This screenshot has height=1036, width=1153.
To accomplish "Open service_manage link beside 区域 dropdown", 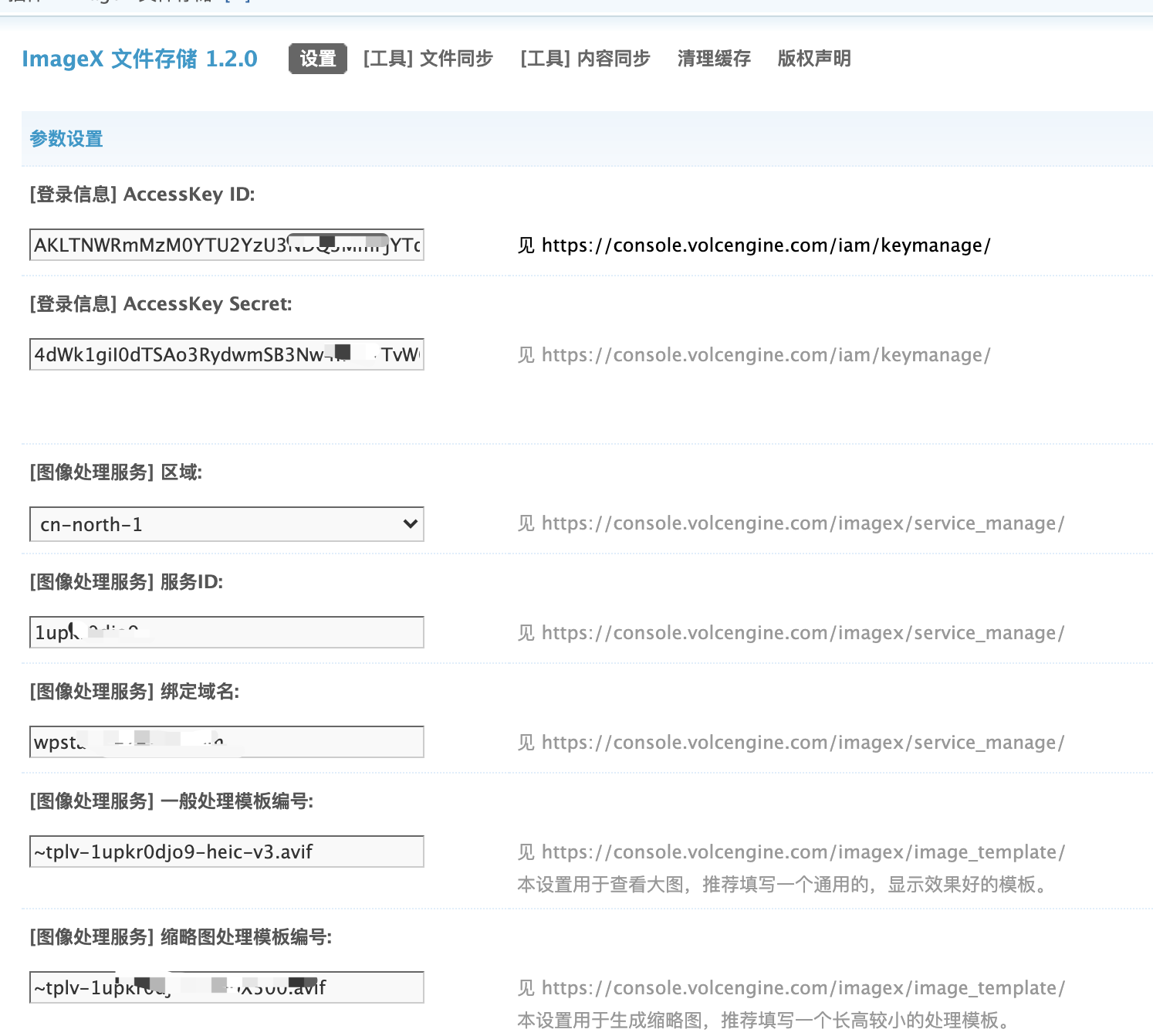I will [x=803, y=523].
